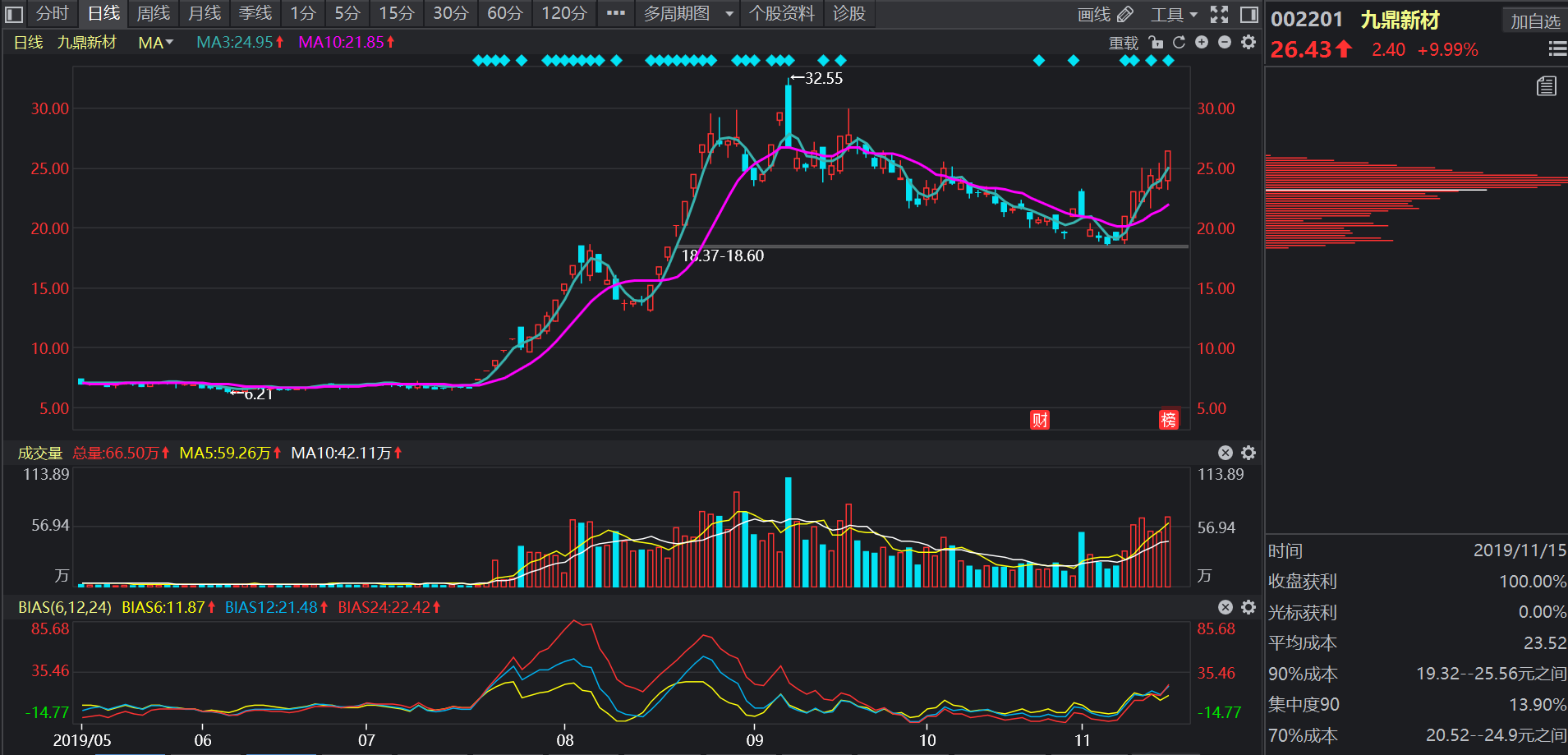Click the stock code 002201
Screen dimensions: 1568x755
click(1307, 20)
